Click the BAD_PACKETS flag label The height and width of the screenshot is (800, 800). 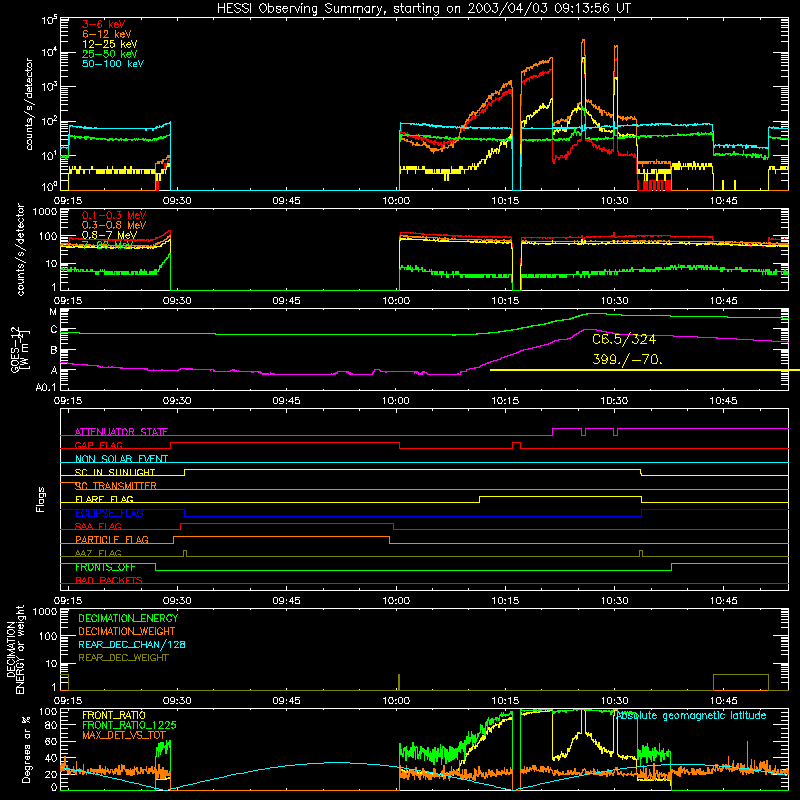[x=109, y=581]
